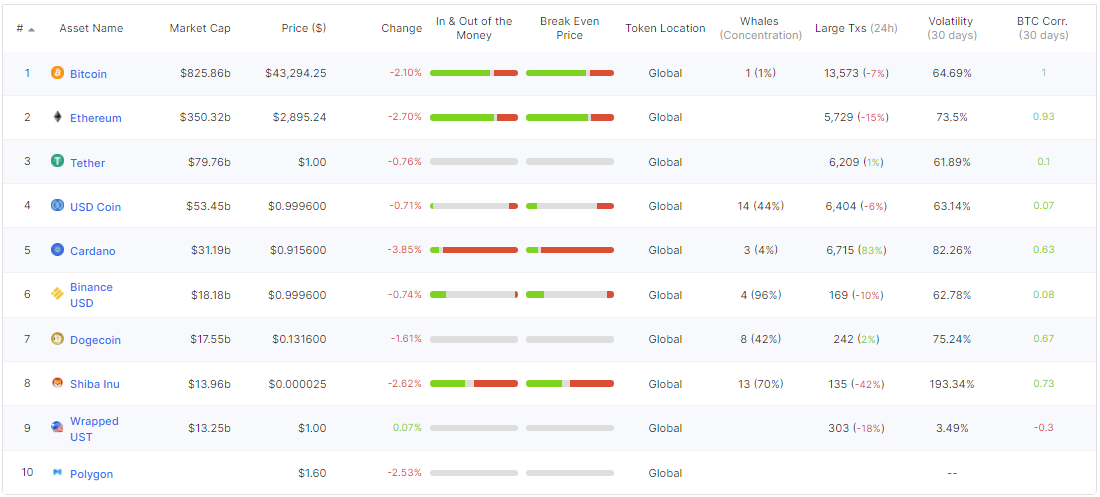Click the Dogecoin logo icon
This screenshot has height=497, width=1100.
pyautogui.click(x=57, y=339)
